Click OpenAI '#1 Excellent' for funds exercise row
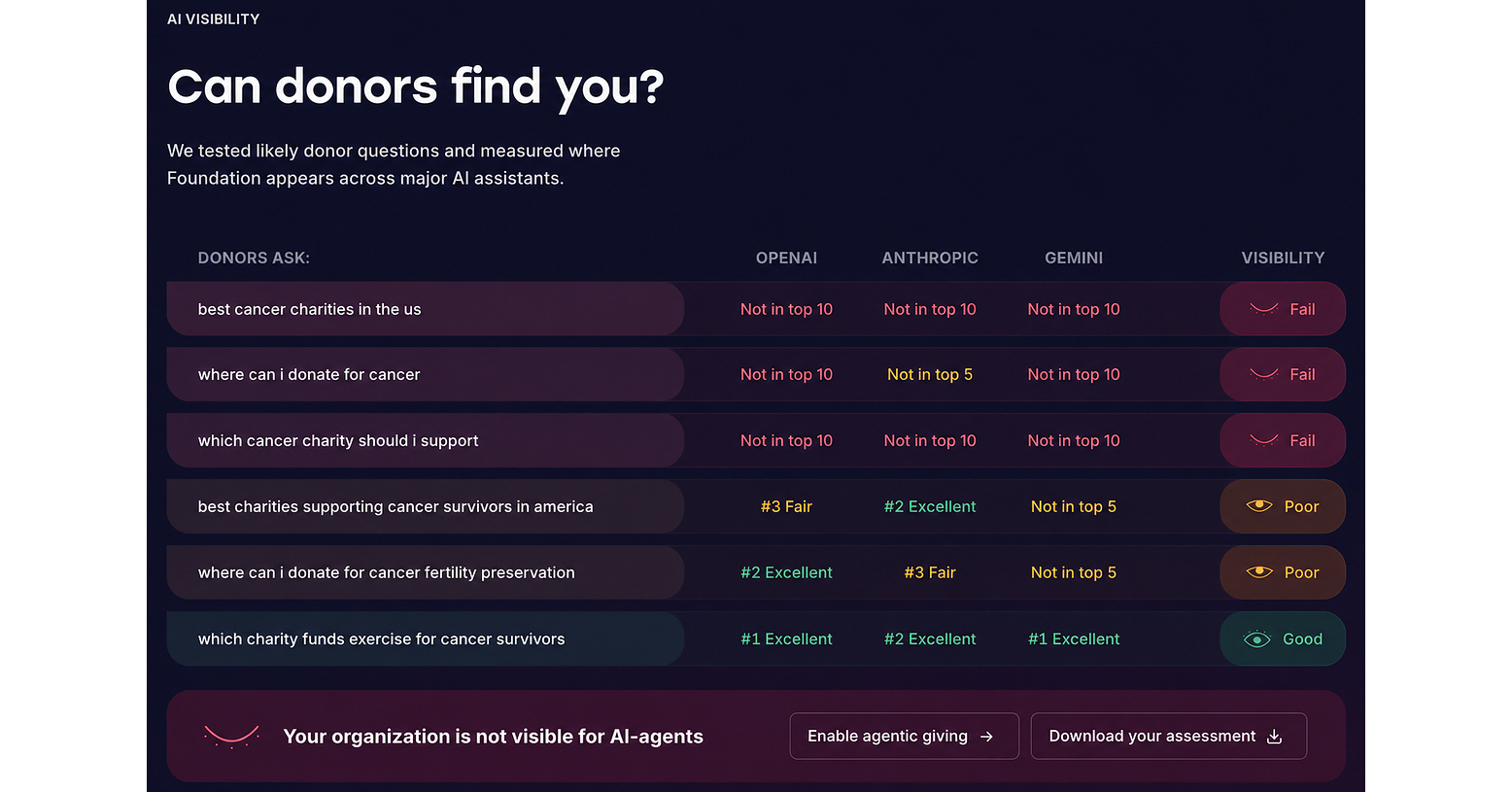Viewport: 1512px width, 792px height. [786, 638]
